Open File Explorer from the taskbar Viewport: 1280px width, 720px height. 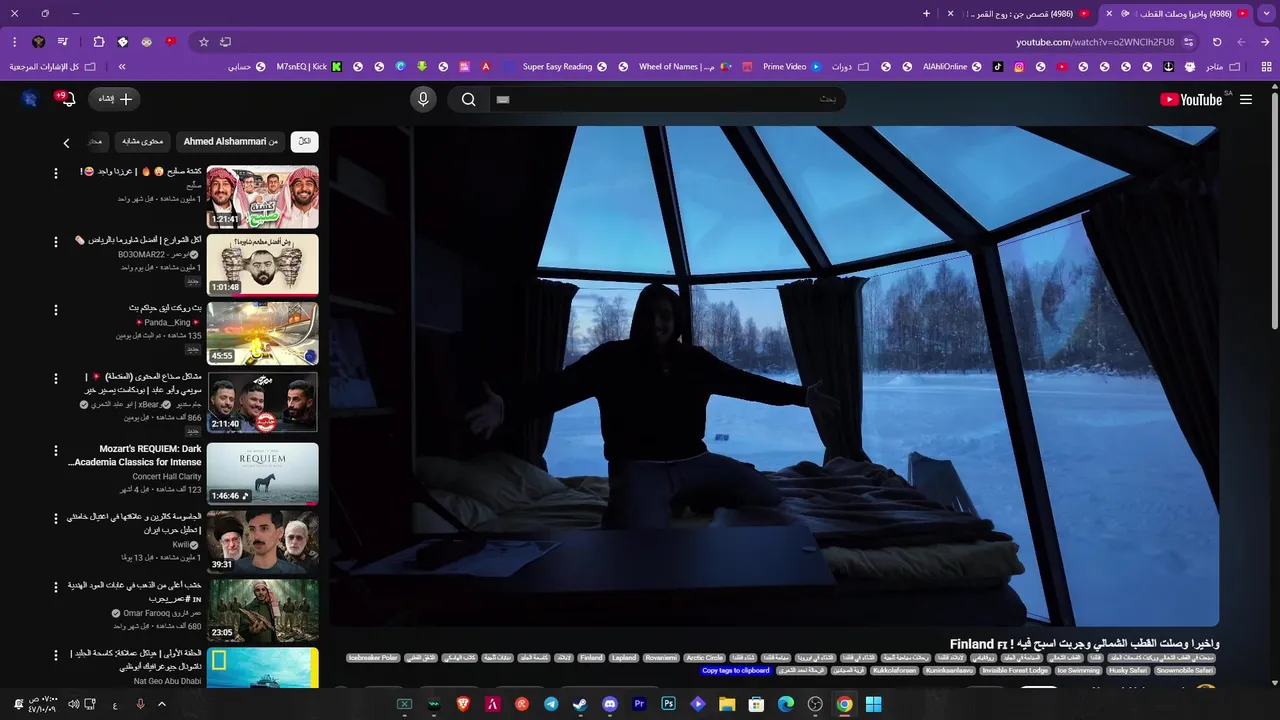point(727,705)
